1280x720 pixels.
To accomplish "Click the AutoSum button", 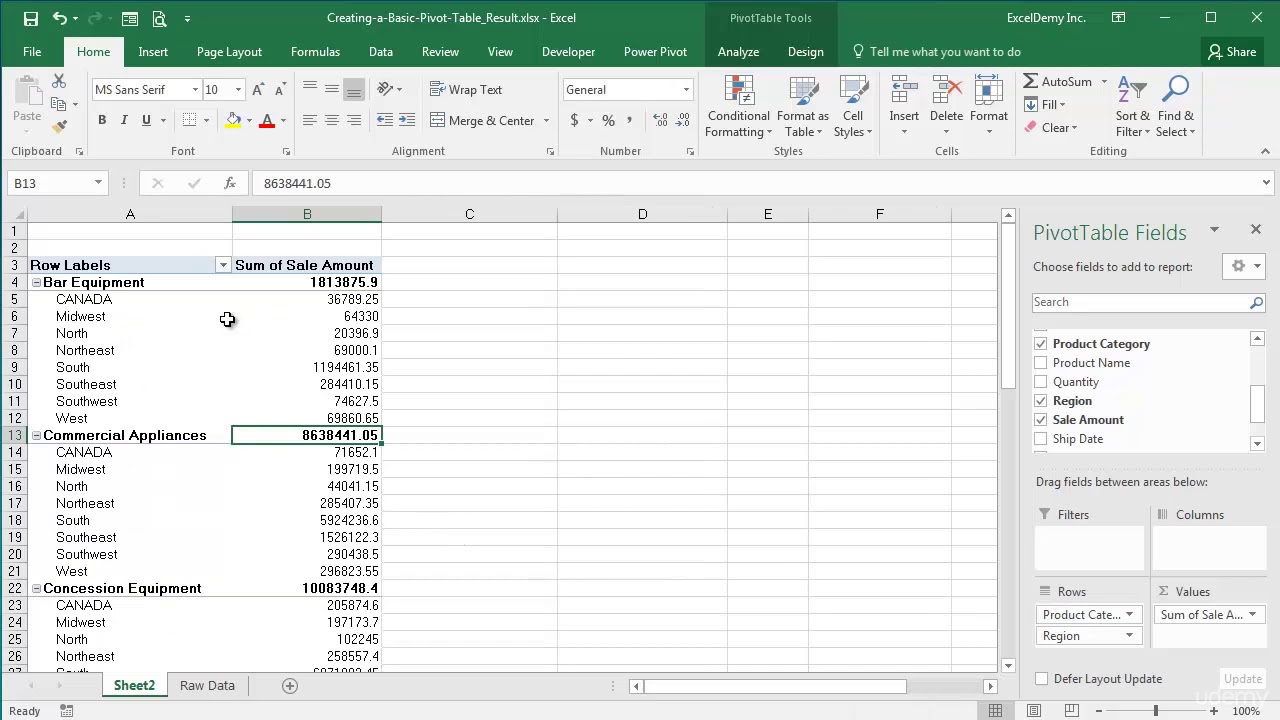I will pos(1058,82).
